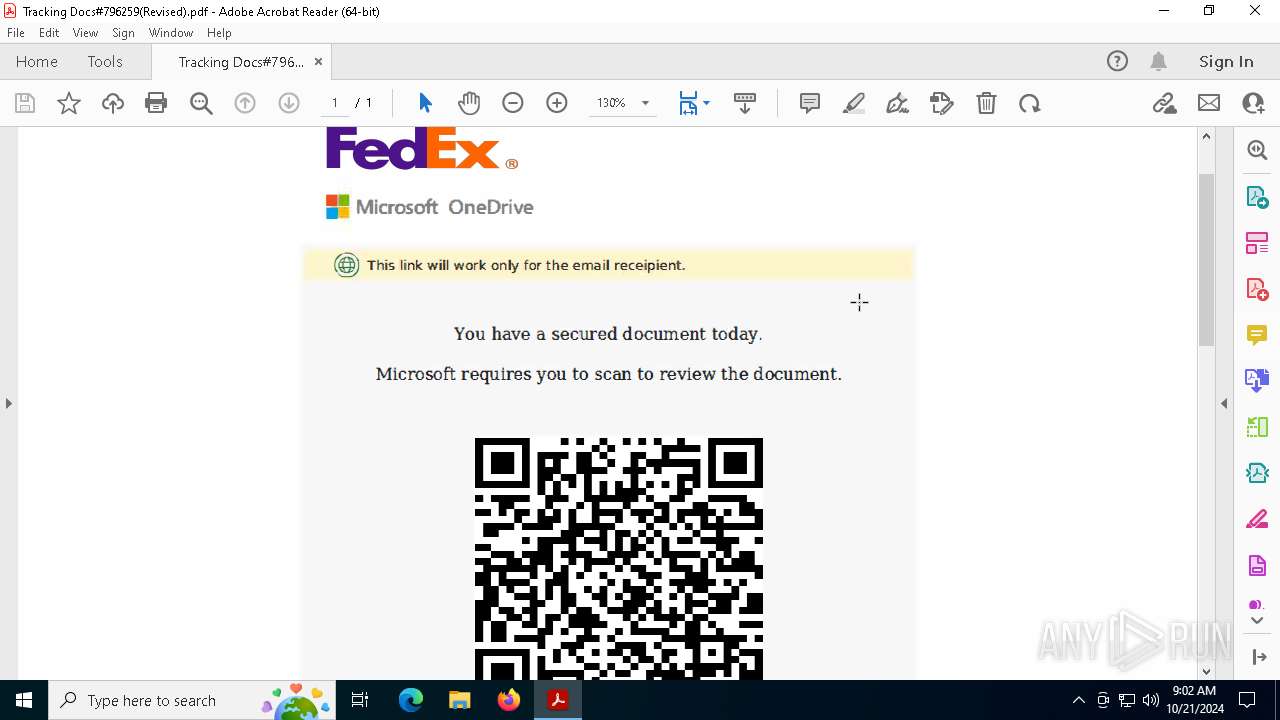
Task: Send file by email icon
Action: [x=1209, y=103]
